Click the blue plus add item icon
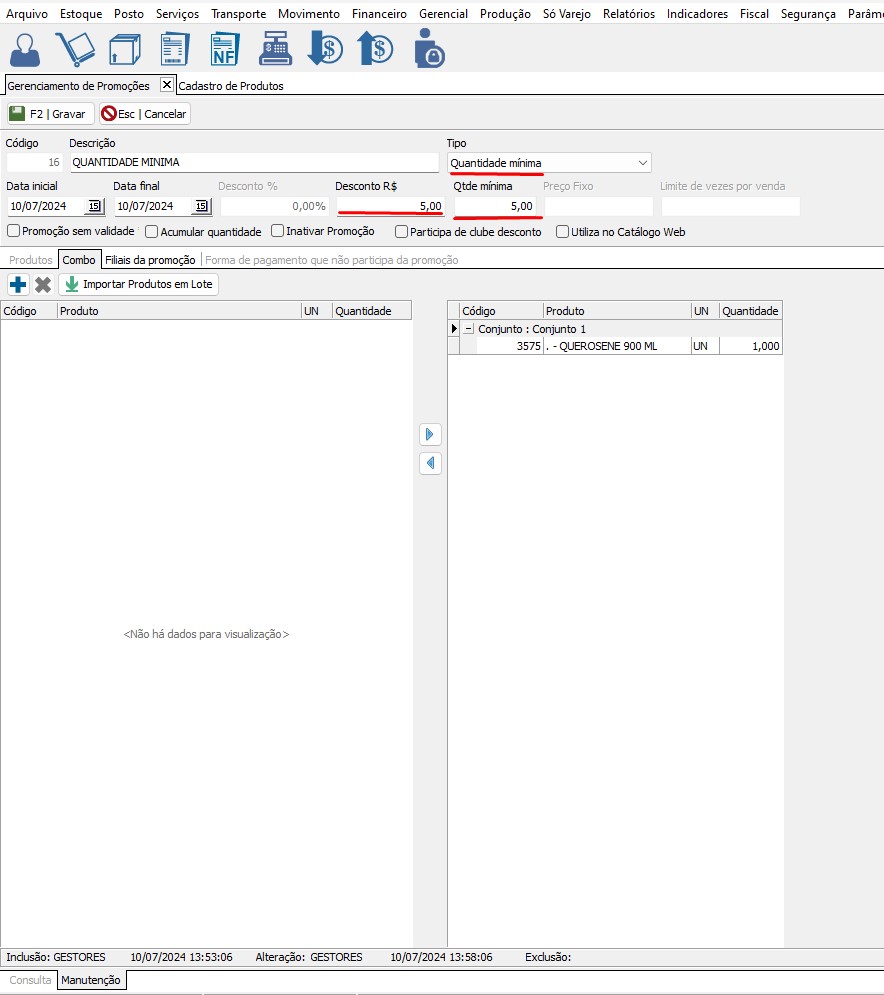This screenshot has height=995, width=884. click(x=17, y=285)
